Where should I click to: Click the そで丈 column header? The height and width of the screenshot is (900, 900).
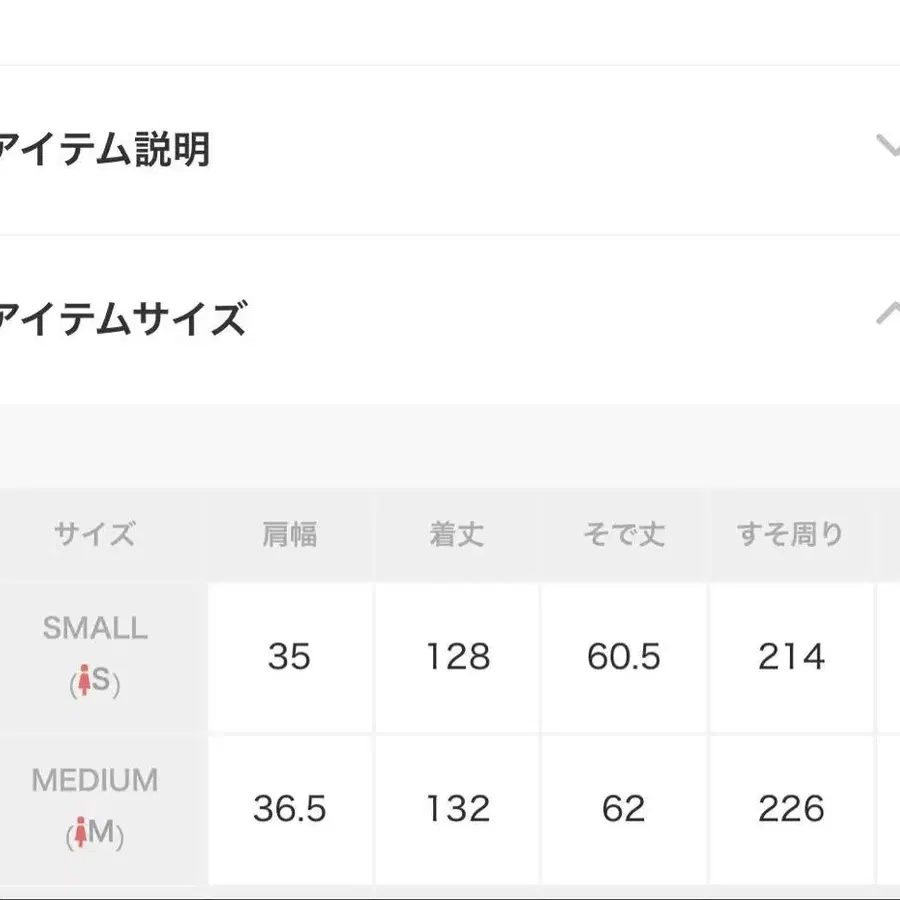(624, 534)
